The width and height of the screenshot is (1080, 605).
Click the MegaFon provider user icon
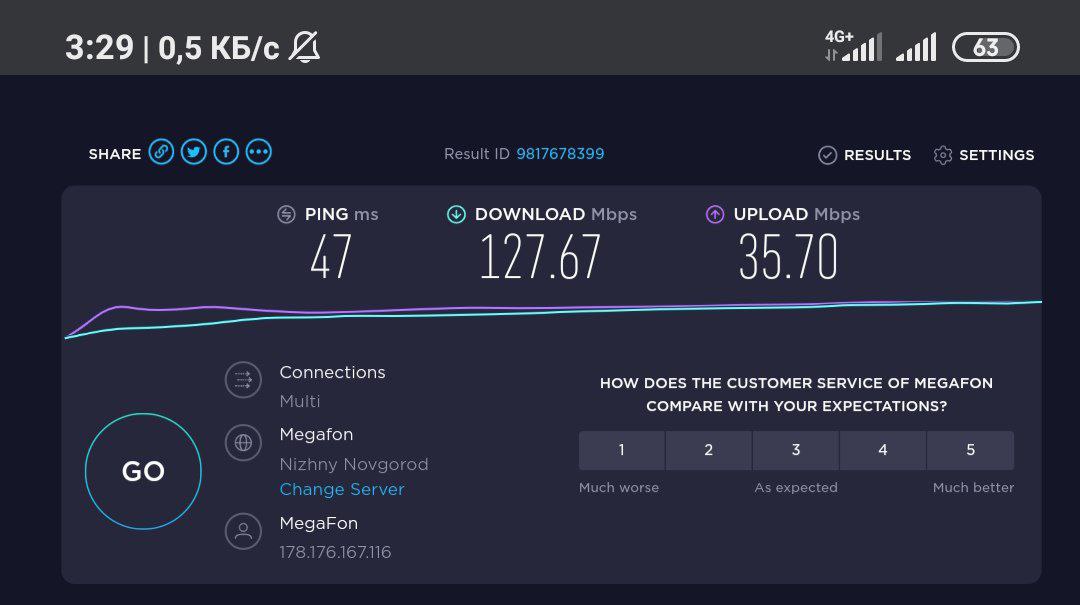click(x=243, y=531)
